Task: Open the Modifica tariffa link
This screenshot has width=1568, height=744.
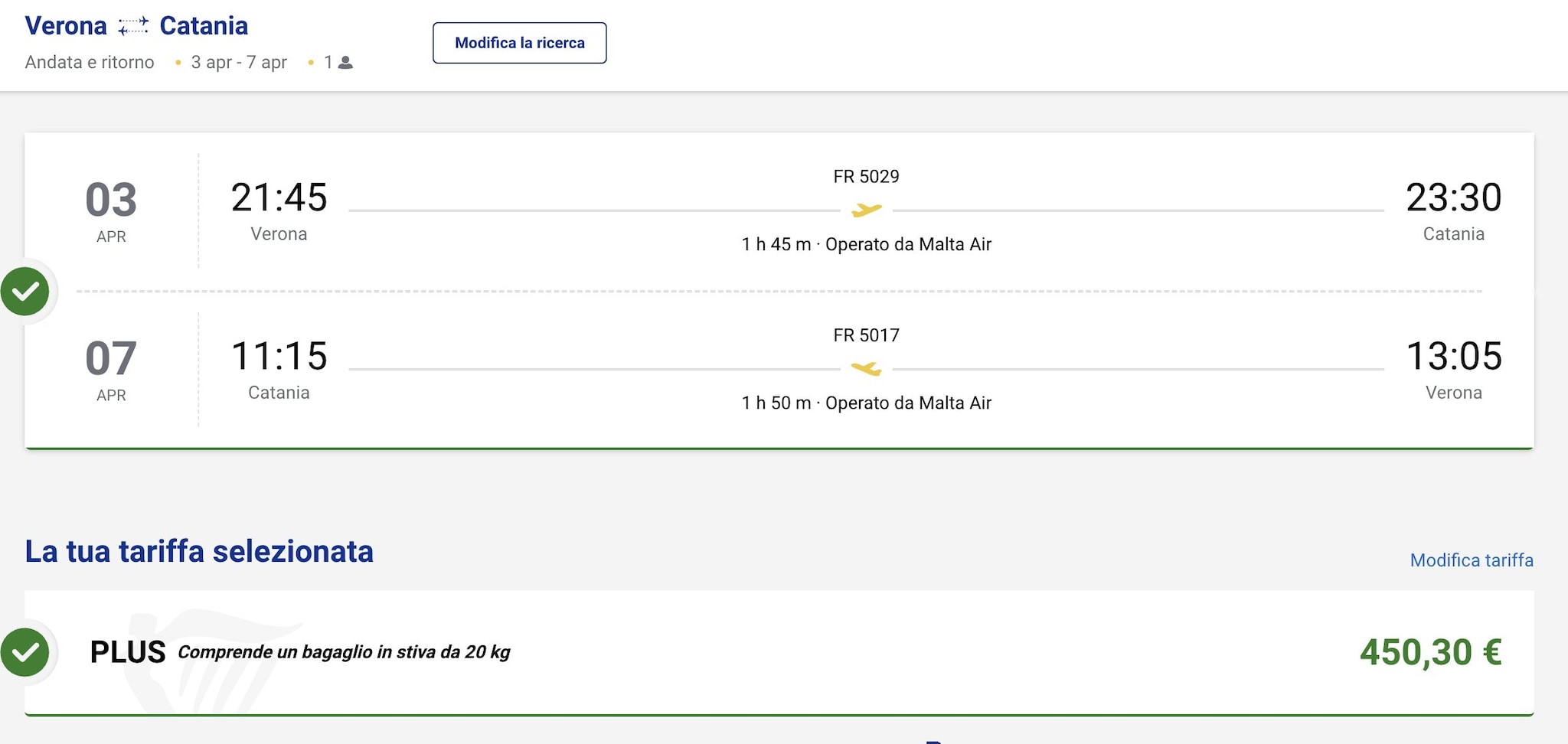Action: 1471,560
